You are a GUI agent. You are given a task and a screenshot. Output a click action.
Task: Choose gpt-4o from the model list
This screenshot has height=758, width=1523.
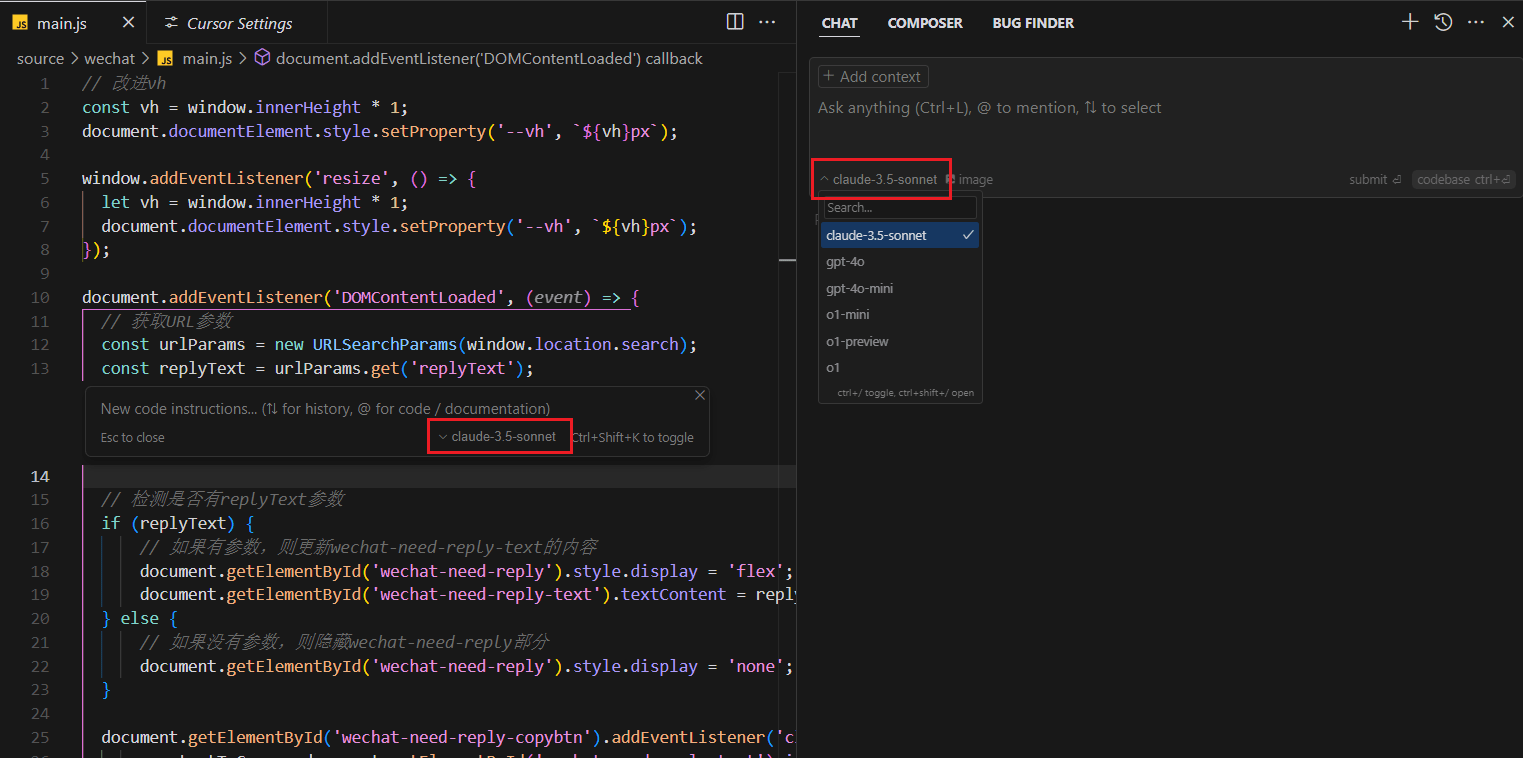(845, 262)
